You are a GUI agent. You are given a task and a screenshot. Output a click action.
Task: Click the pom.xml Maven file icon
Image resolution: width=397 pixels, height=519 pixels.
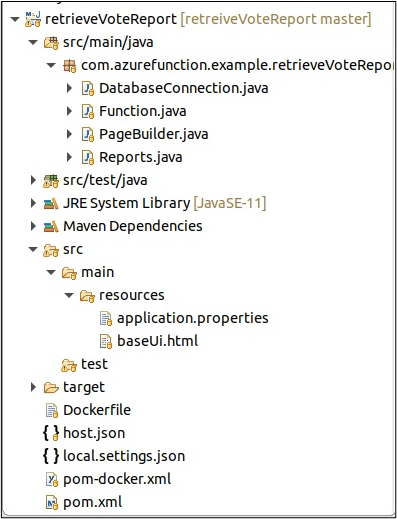click(51, 502)
